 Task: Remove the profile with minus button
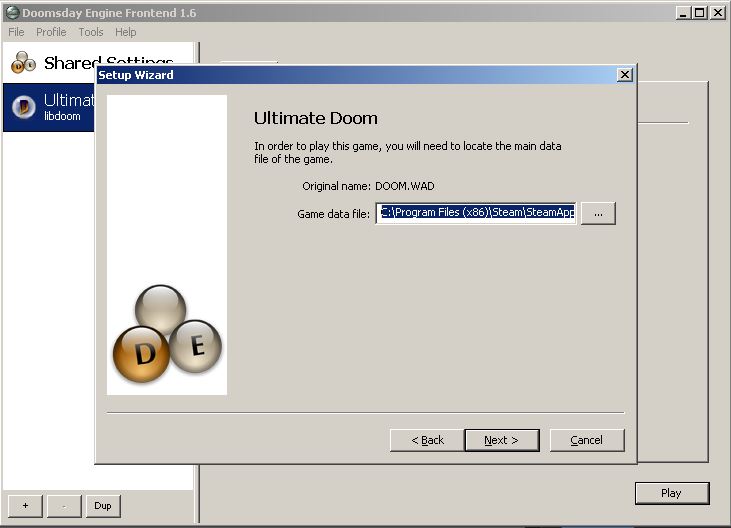(64, 506)
